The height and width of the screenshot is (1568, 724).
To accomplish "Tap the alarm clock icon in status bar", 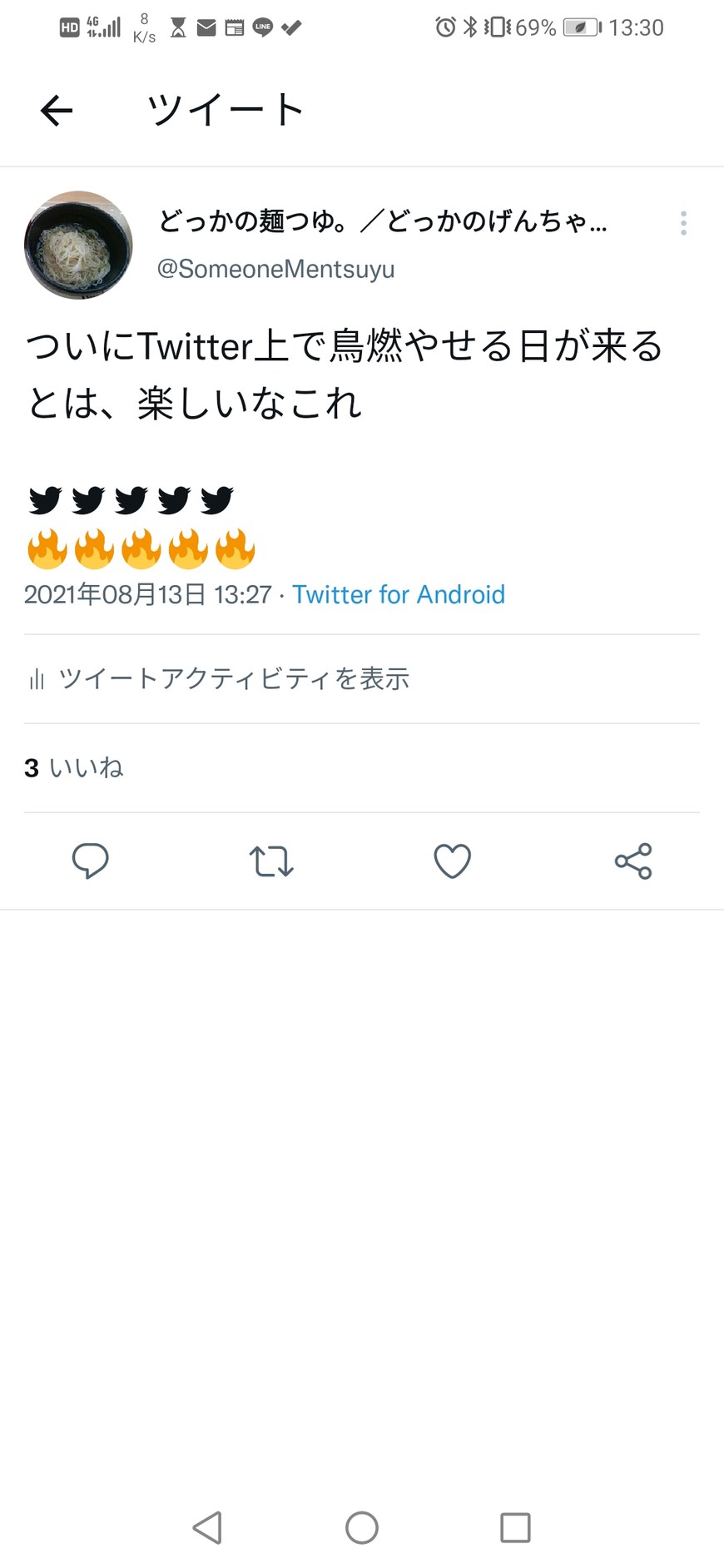I will (x=445, y=27).
